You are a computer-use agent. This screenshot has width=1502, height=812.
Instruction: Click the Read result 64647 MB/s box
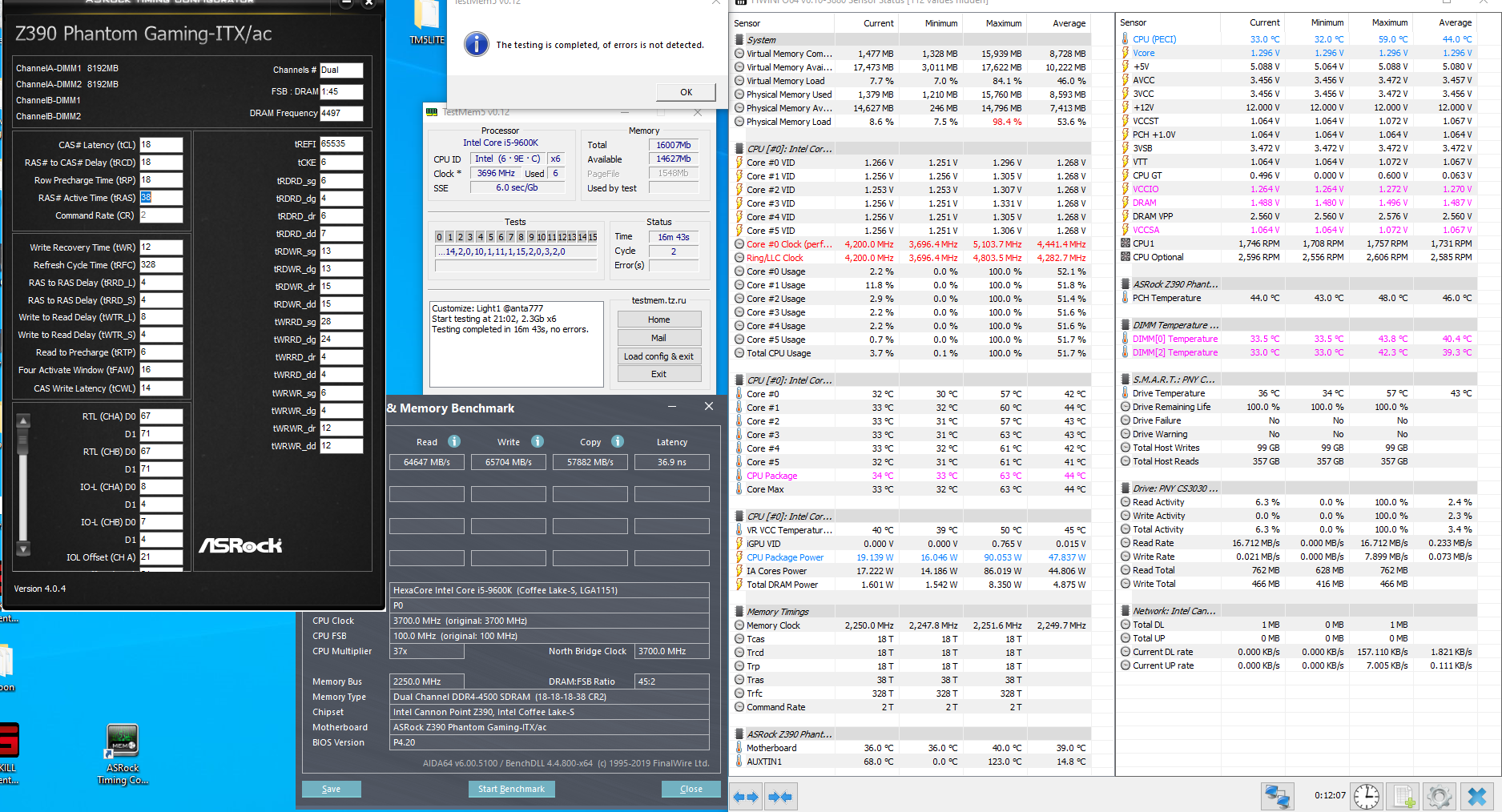point(427,462)
